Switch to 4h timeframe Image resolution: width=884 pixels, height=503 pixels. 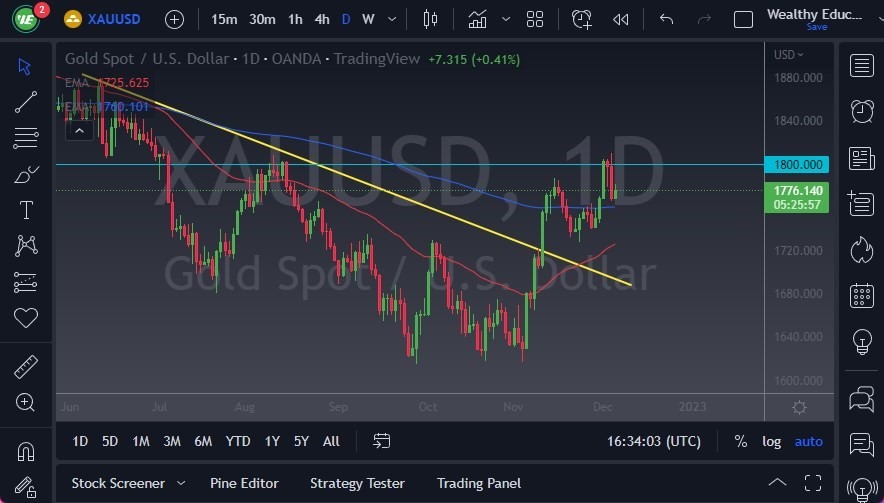pos(322,19)
